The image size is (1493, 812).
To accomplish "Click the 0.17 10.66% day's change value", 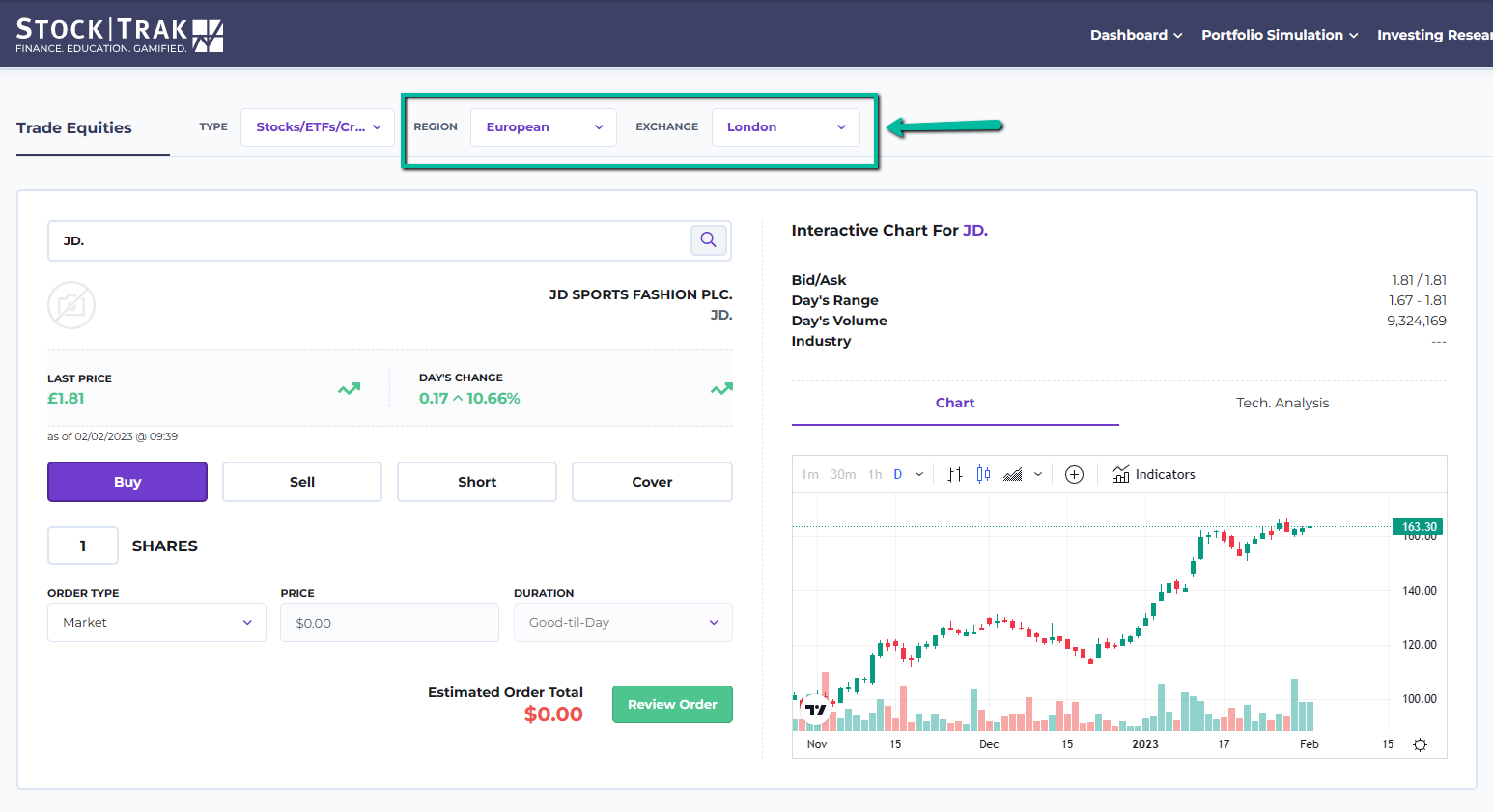I will pos(469,398).
